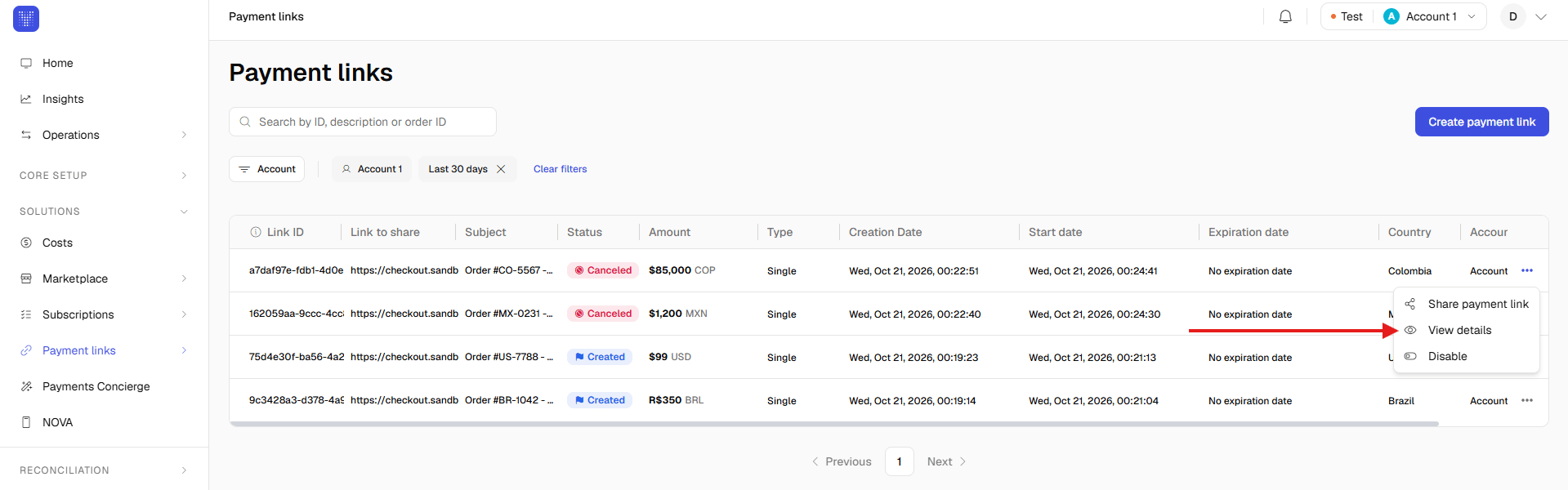1568x490 pixels.
Task: Click the share icon in the menu
Action: (1410, 304)
